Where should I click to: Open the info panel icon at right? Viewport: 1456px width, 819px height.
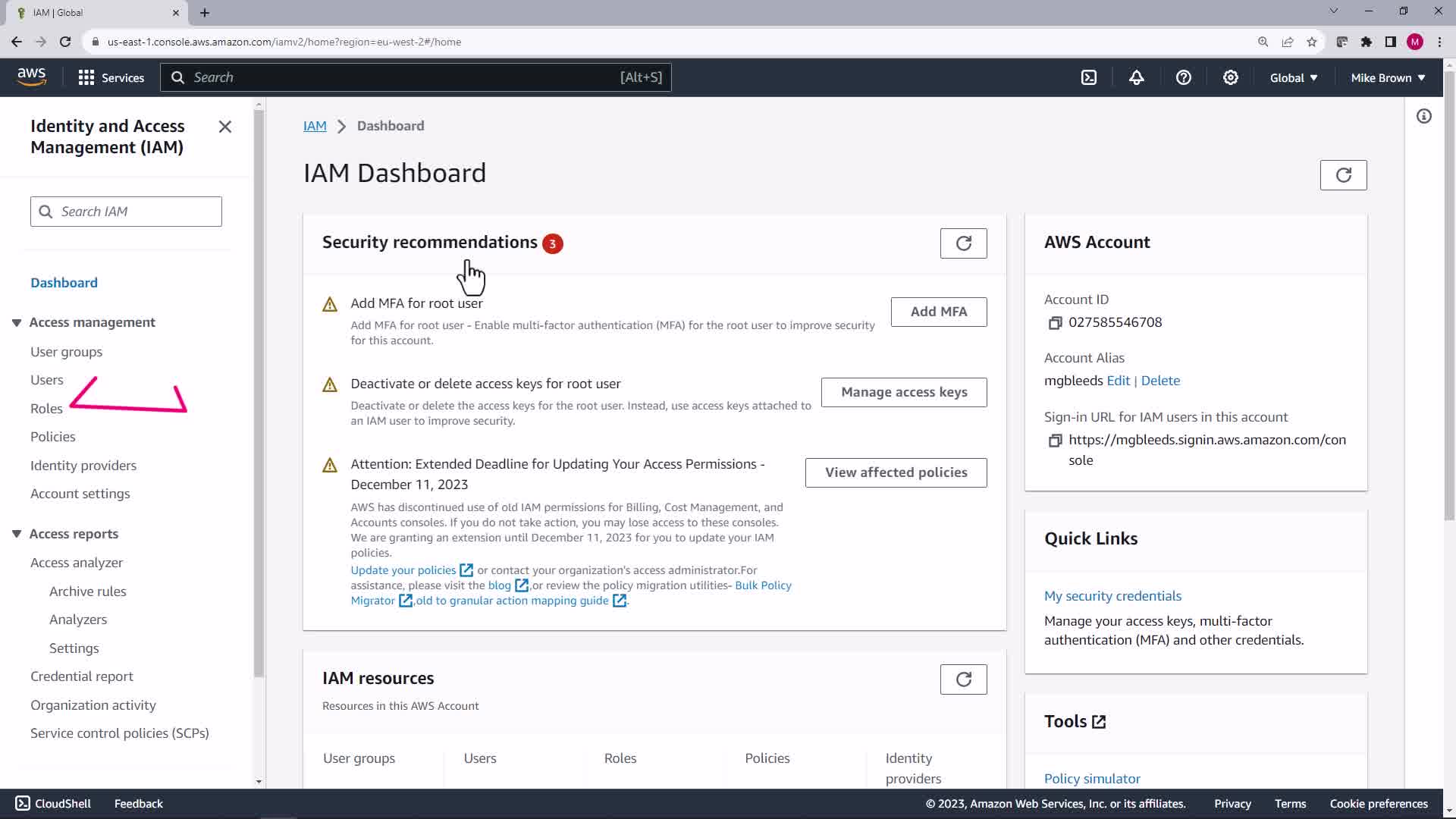[1423, 116]
